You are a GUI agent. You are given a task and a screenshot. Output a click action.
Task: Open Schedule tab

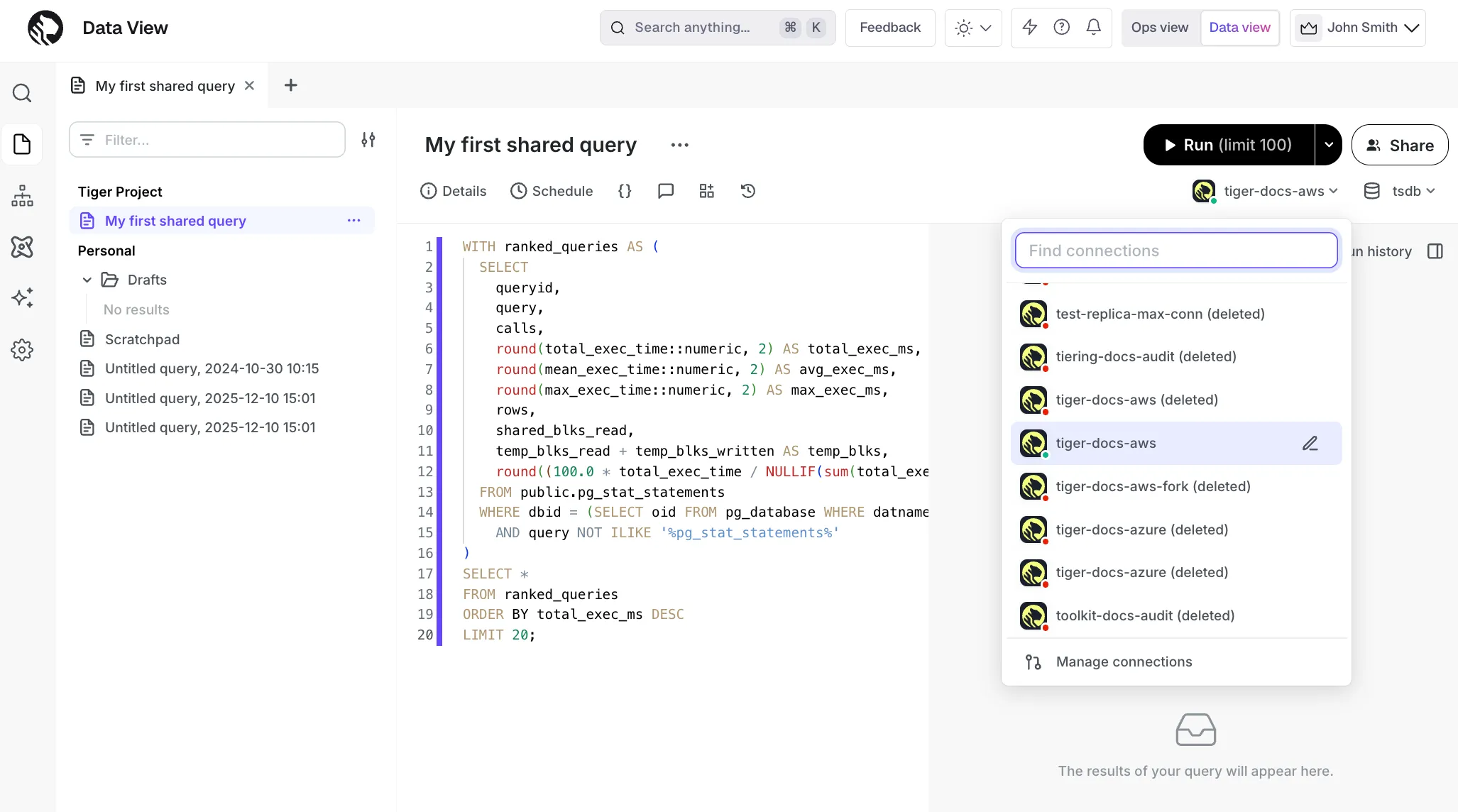click(x=552, y=191)
